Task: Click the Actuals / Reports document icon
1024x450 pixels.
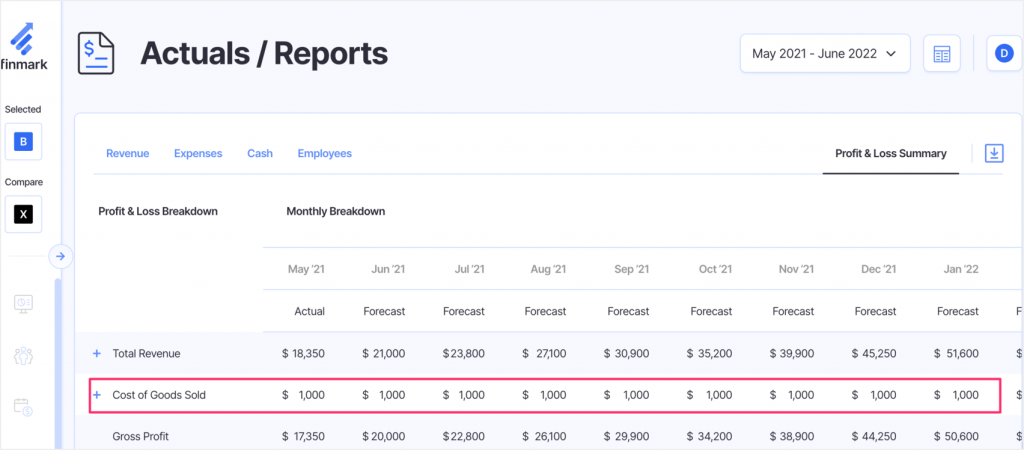Action: [97, 53]
